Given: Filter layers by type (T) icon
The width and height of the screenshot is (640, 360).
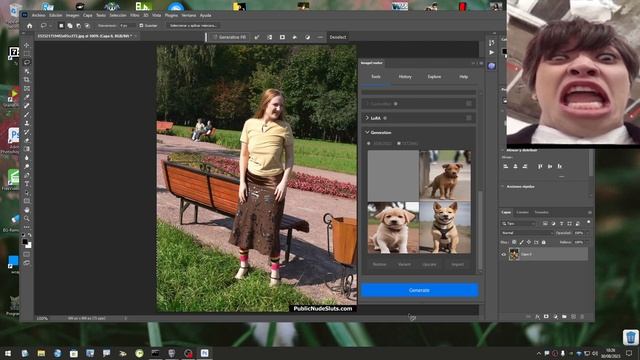Looking at the screenshot, I should tap(562, 223).
